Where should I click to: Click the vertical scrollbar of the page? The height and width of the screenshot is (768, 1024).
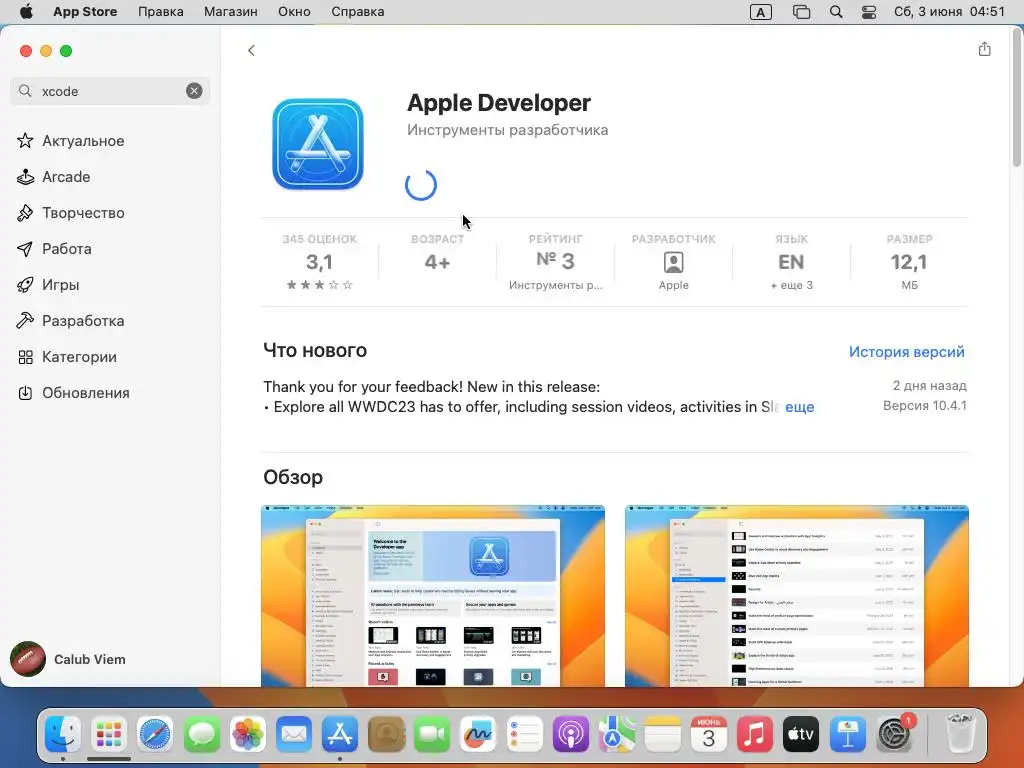click(x=1016, y=98)
